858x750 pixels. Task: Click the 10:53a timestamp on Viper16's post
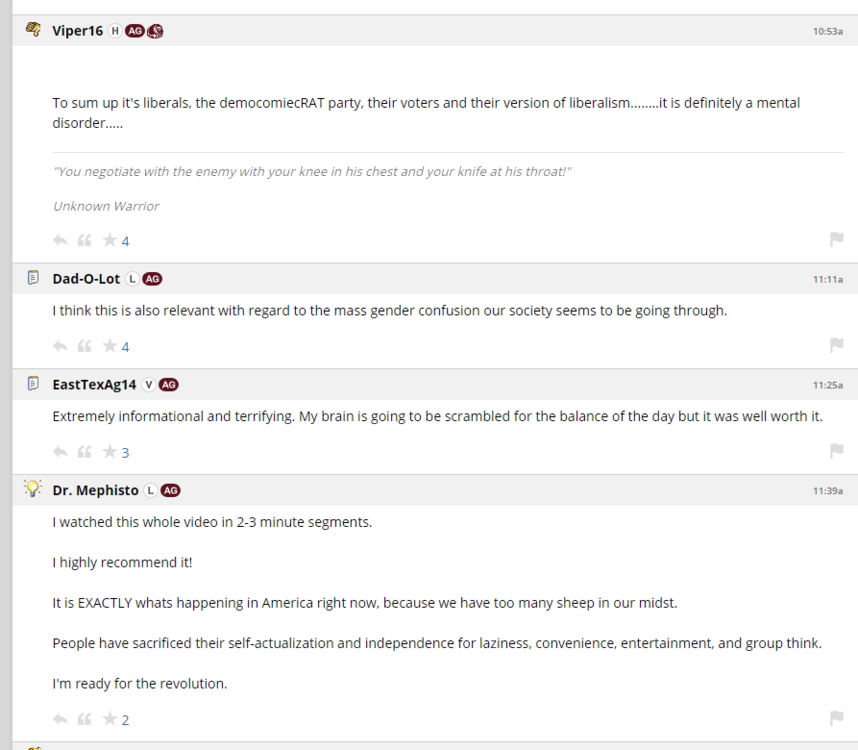(x=827, y=32)
